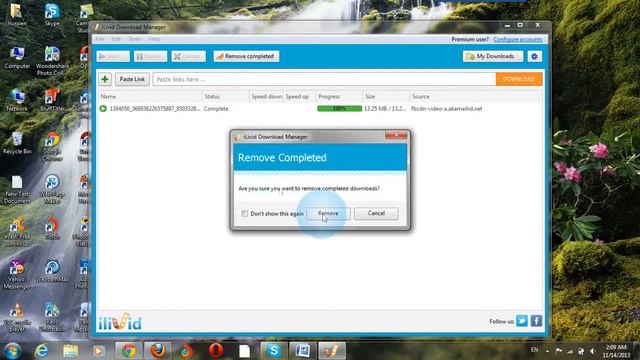Open the Recycle Bin
Image resolution: width=640 pixels, height=360 pixels.
(x=17, y=143)
